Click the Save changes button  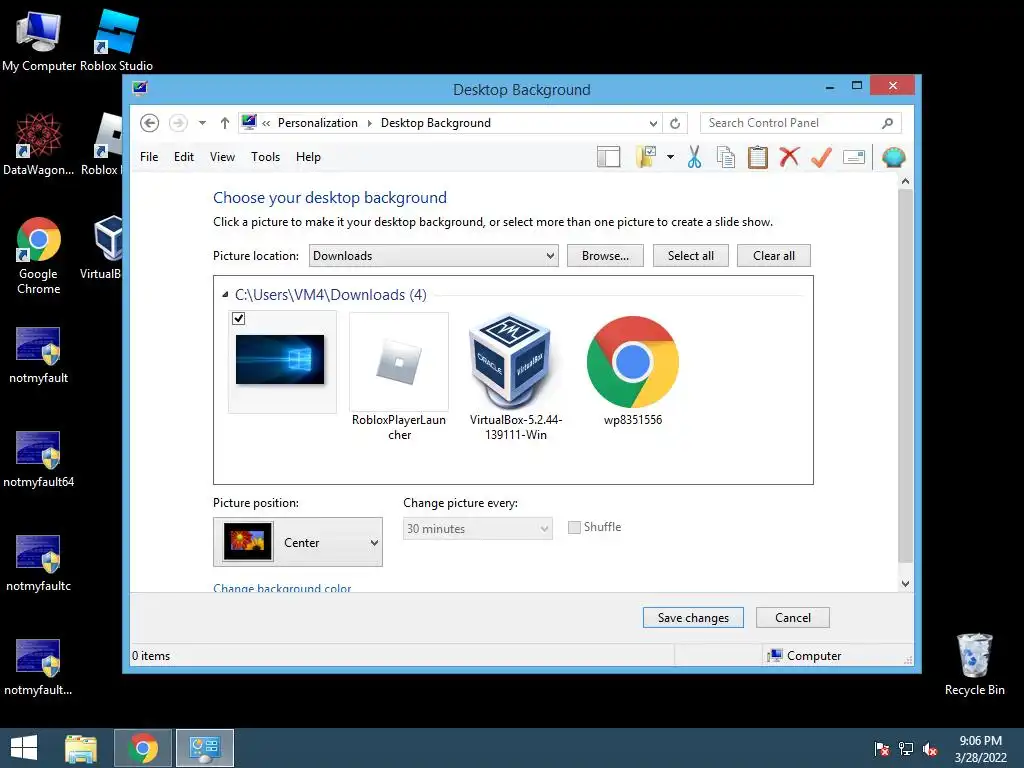pyautogui.click(x=693, y=618)
